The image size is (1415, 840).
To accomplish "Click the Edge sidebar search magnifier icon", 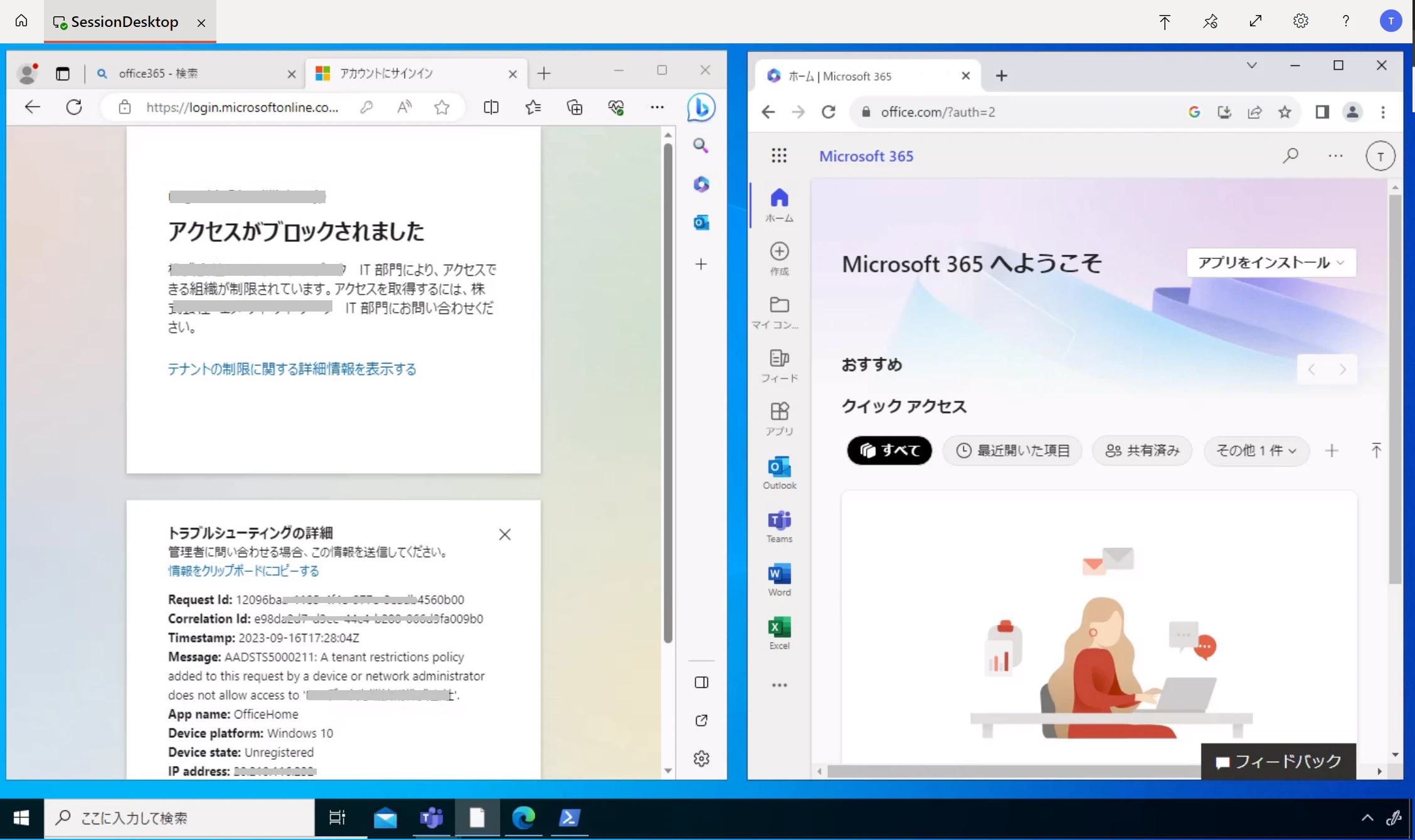I will click(x=701, y=146).
